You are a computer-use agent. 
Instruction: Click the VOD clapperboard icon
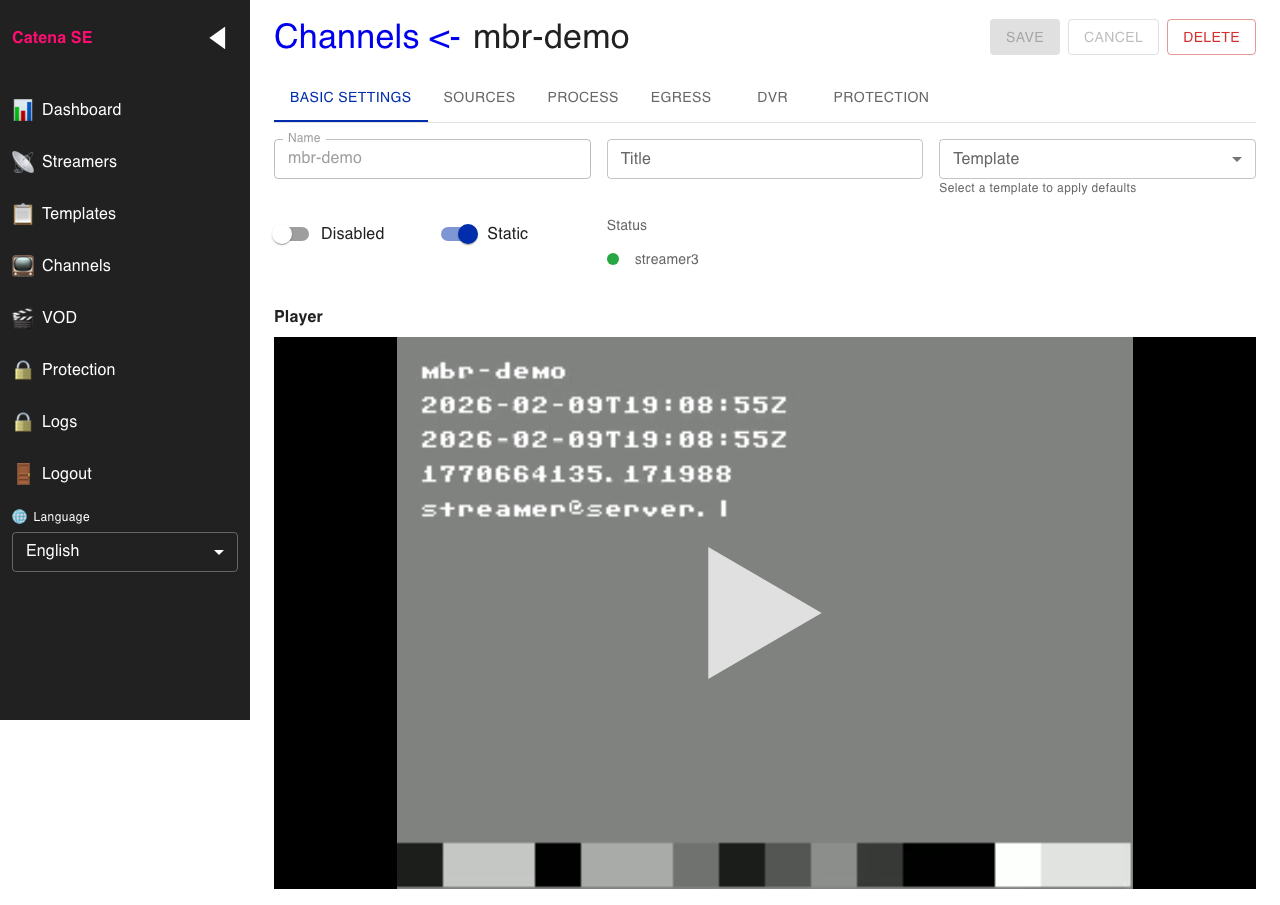22,318
